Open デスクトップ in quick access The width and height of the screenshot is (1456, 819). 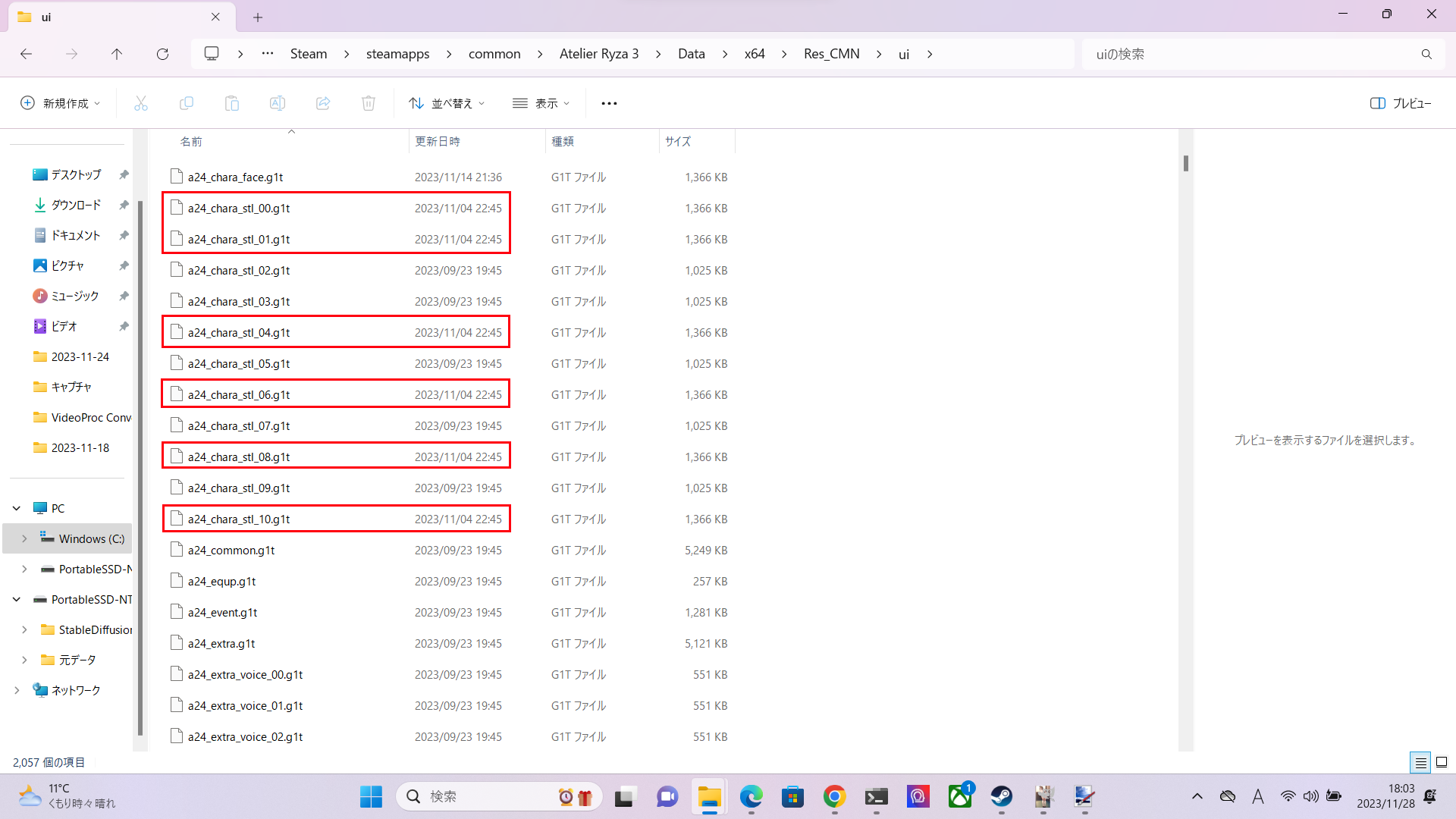coord(76,174)
